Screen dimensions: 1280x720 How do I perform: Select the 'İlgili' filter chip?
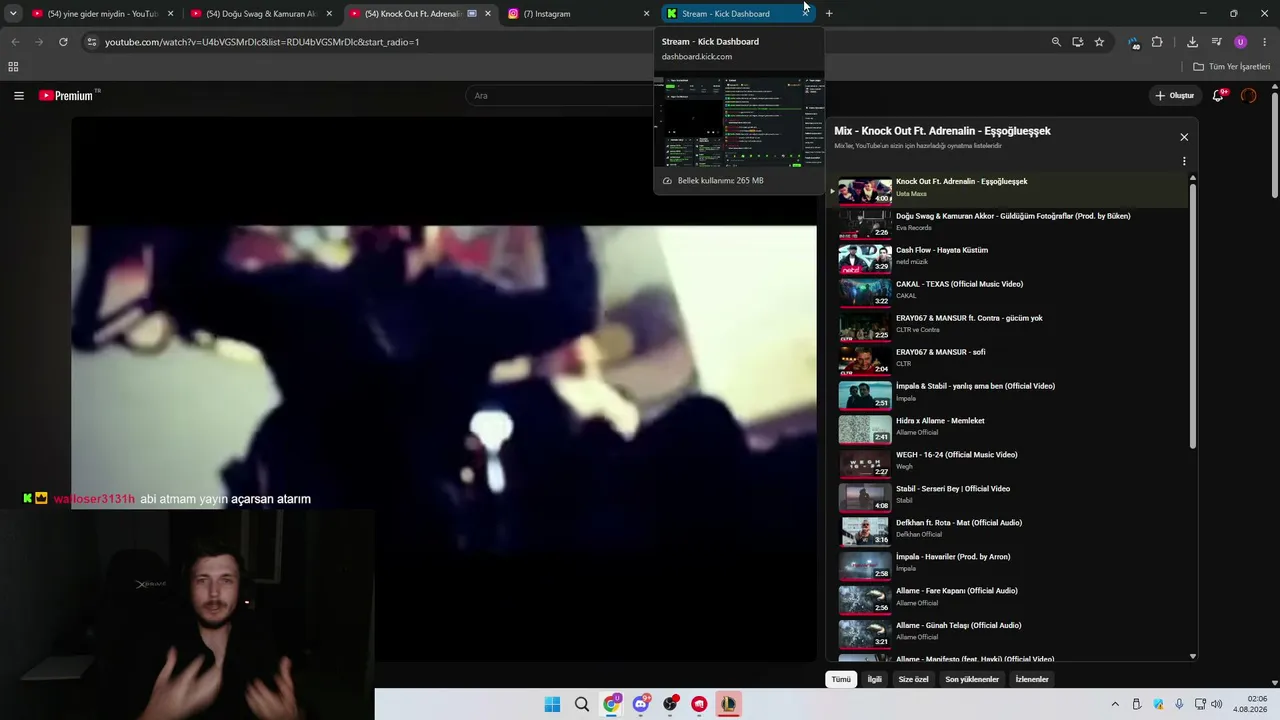pyautogui.click(x=875, y=679)
